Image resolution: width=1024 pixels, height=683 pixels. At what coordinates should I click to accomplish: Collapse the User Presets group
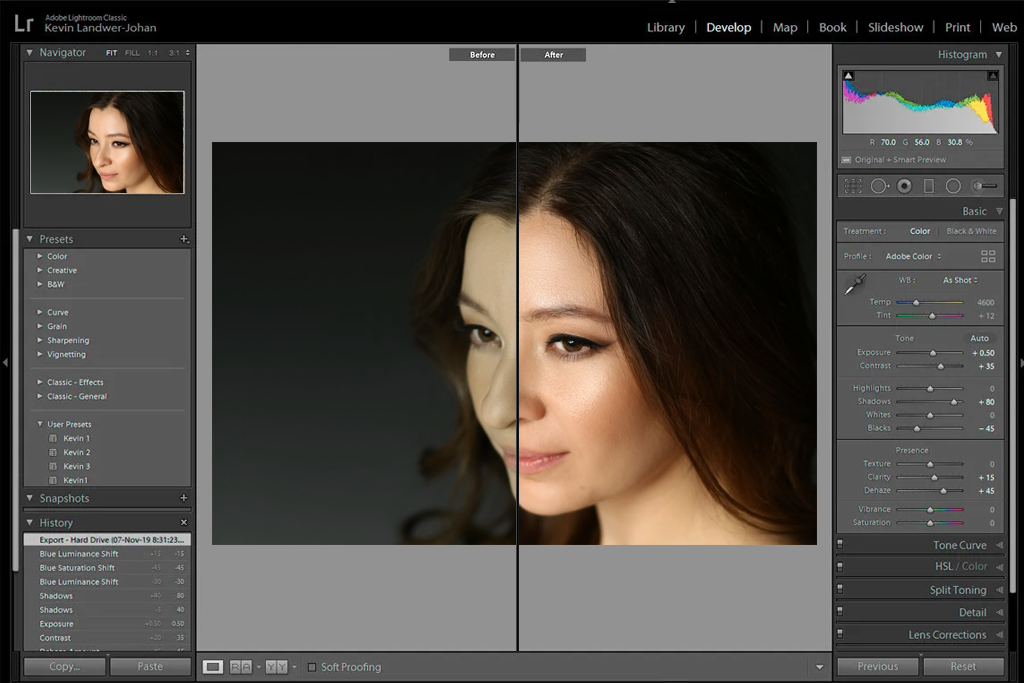click(x=40, y=424)
